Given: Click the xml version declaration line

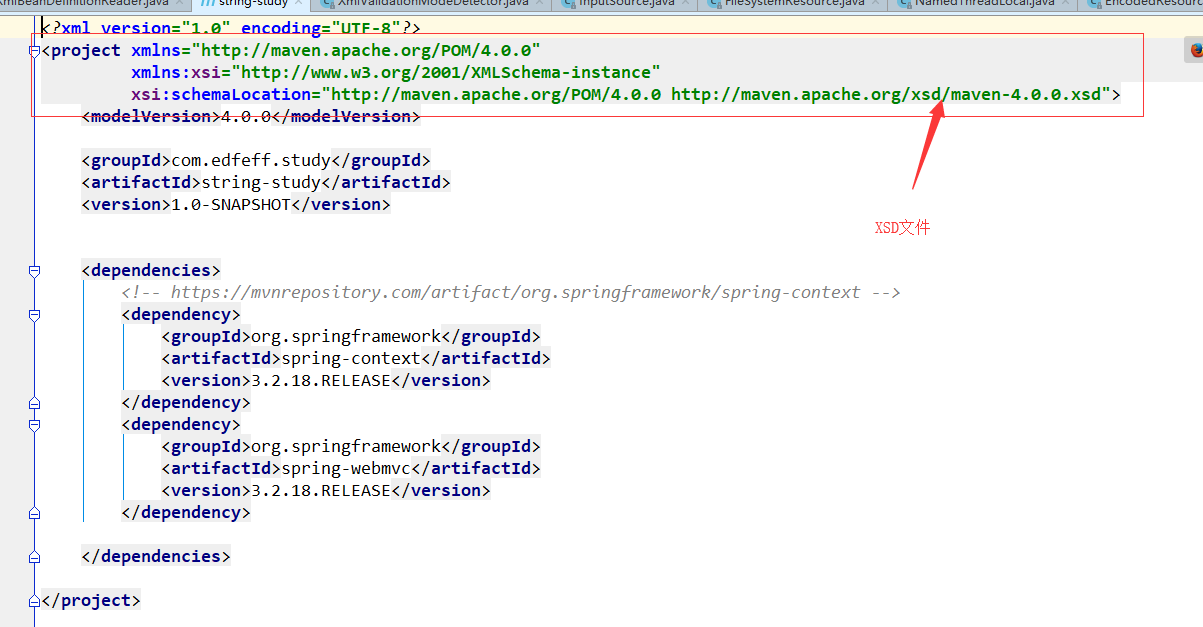Looking at the screenshot, I should click(x=231, y=28).
